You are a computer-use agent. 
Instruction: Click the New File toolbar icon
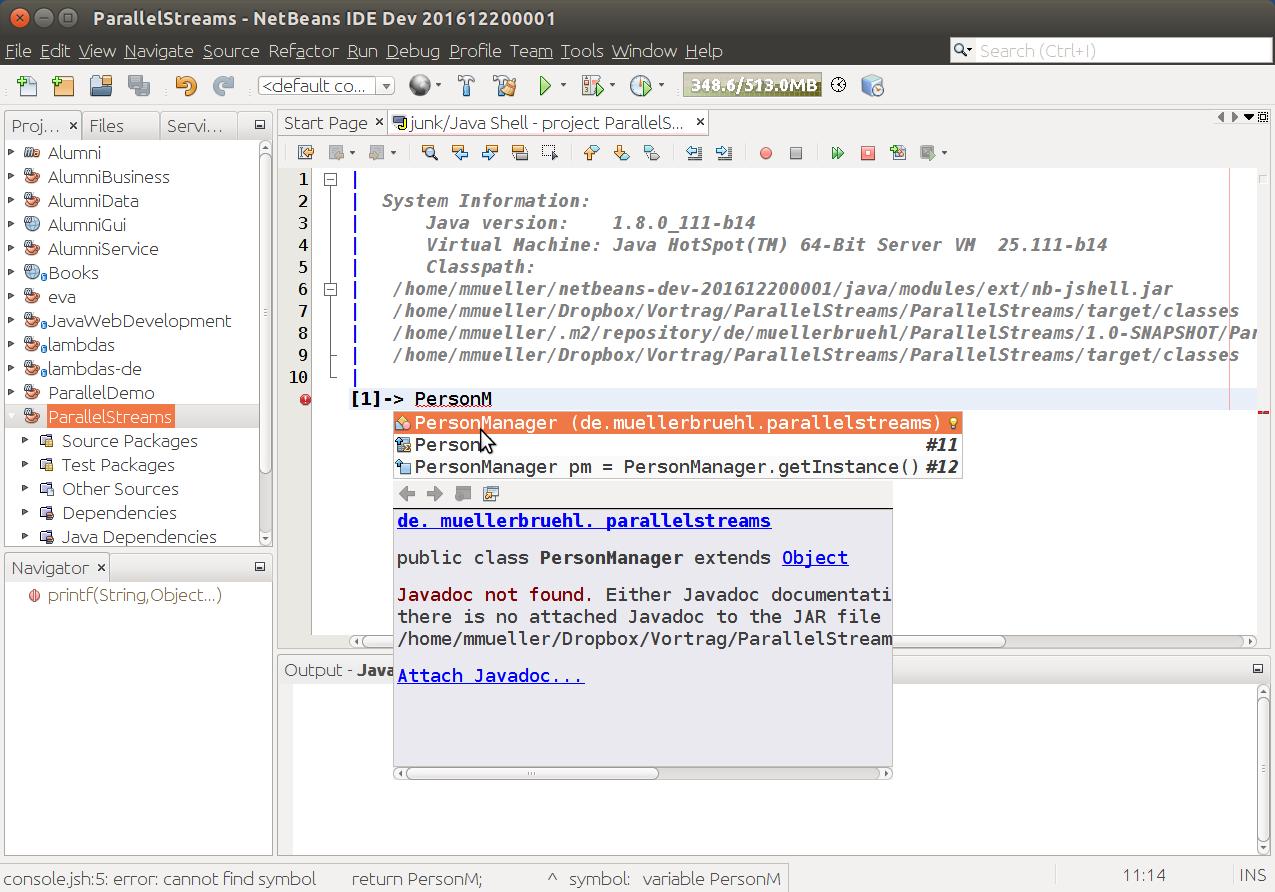click(27, 86)
